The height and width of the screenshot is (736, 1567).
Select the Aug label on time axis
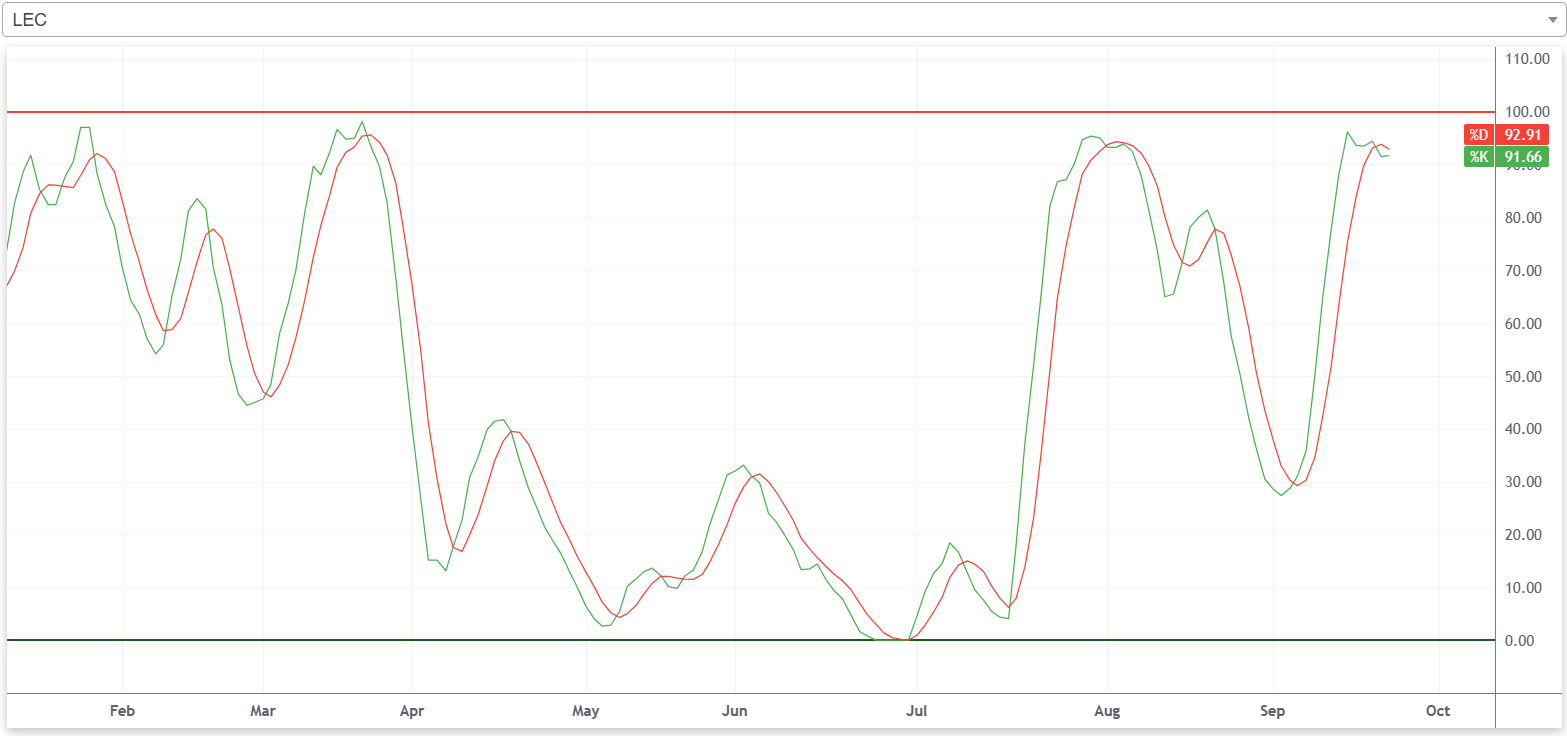[x=1107, y=711]
